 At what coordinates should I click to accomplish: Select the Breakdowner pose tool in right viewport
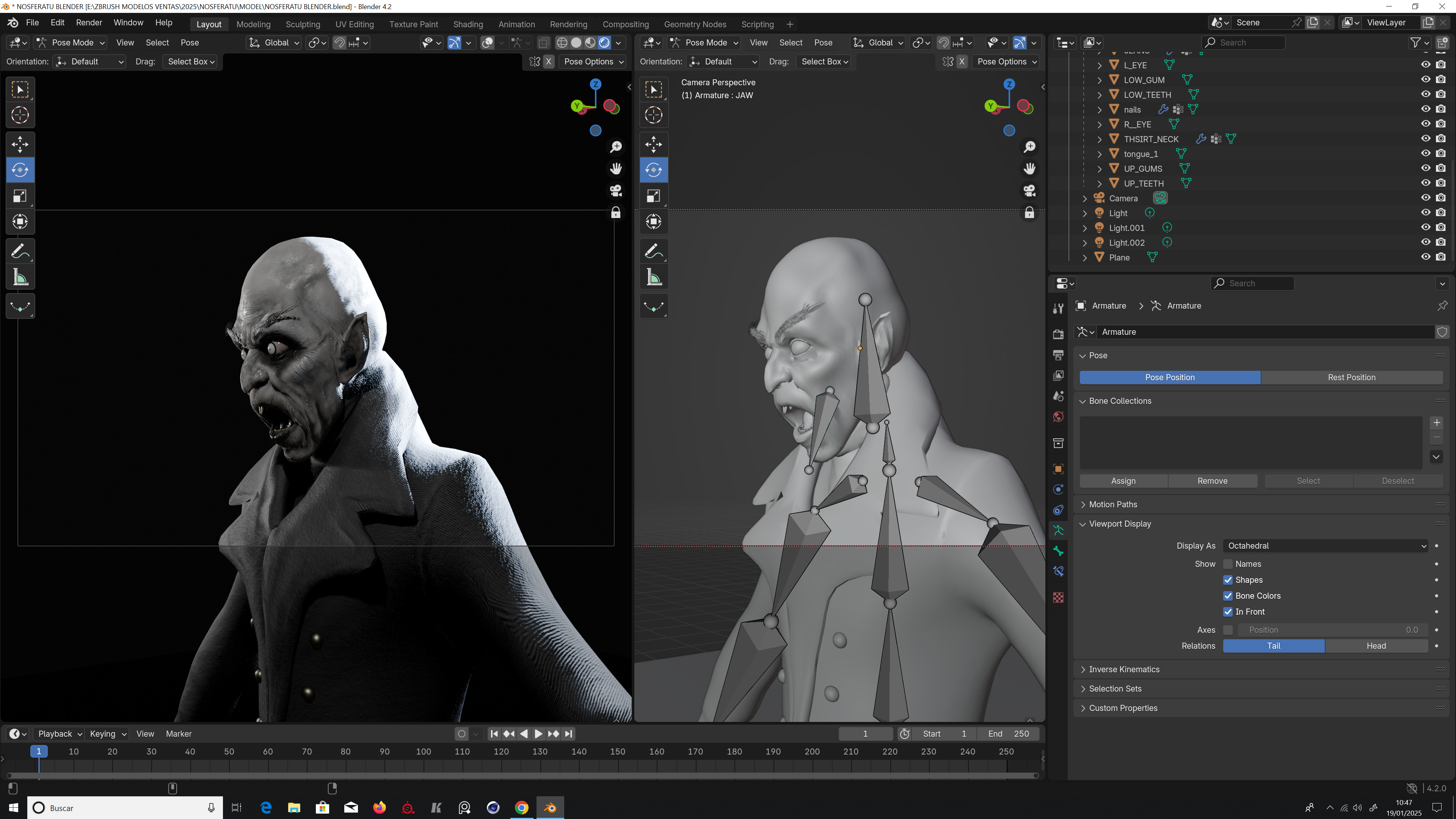653,306
